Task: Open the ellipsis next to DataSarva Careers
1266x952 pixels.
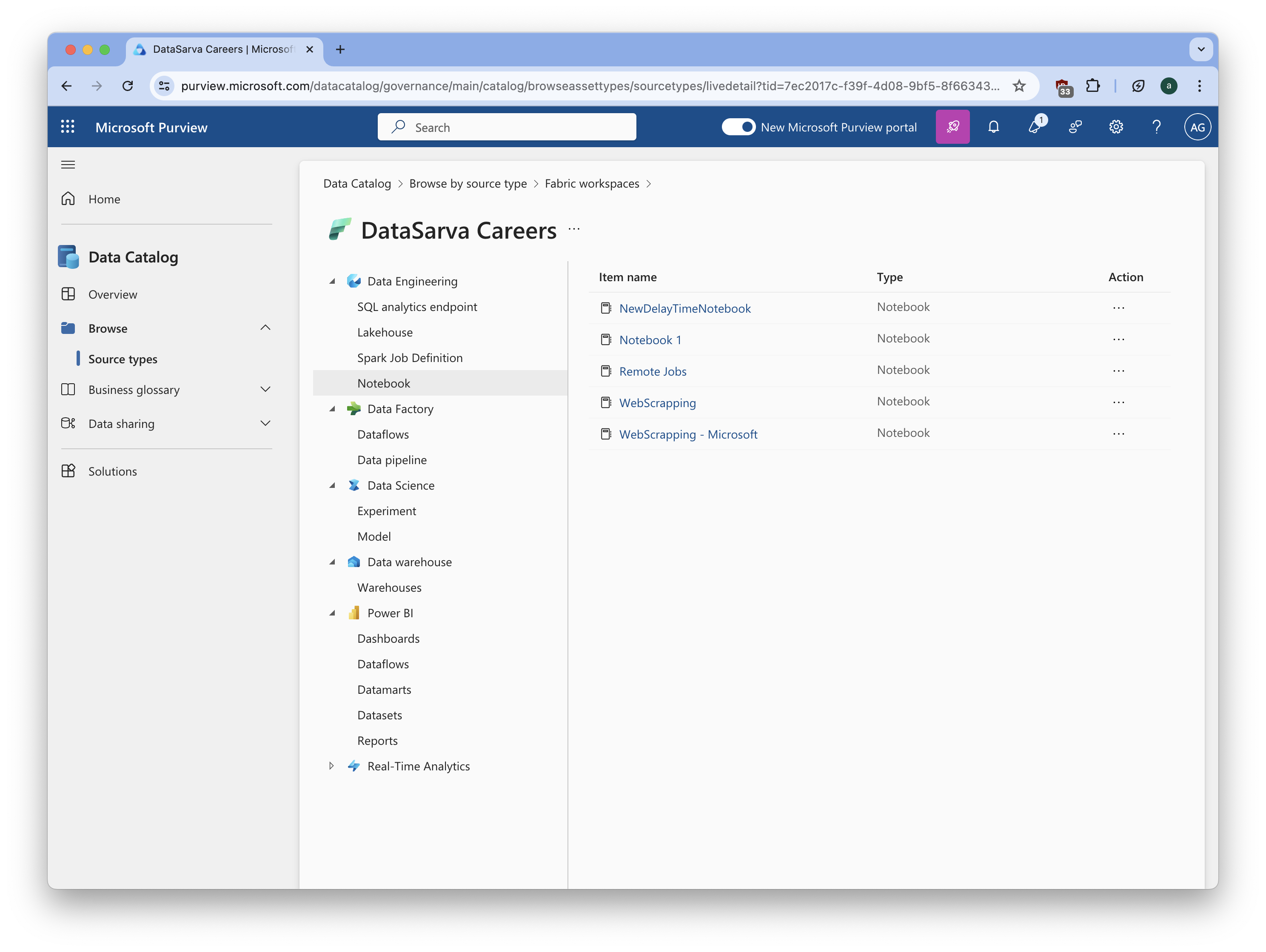Action: 574,230
